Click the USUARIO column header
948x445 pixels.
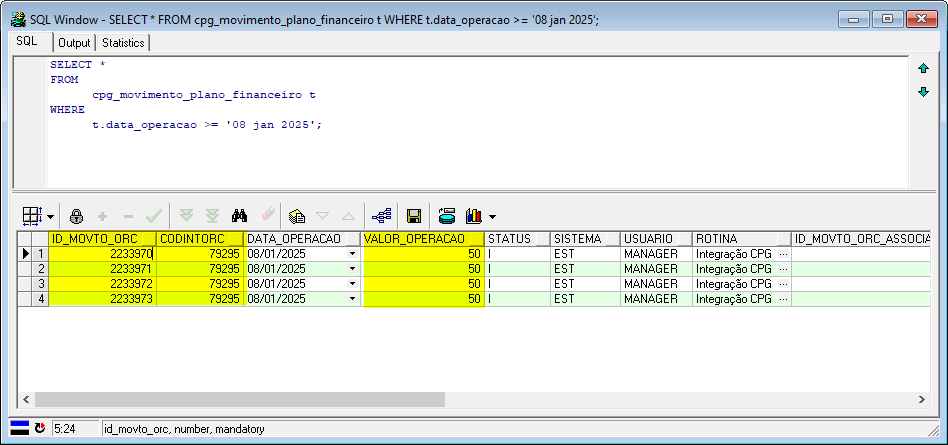click(x=657, y=239)
